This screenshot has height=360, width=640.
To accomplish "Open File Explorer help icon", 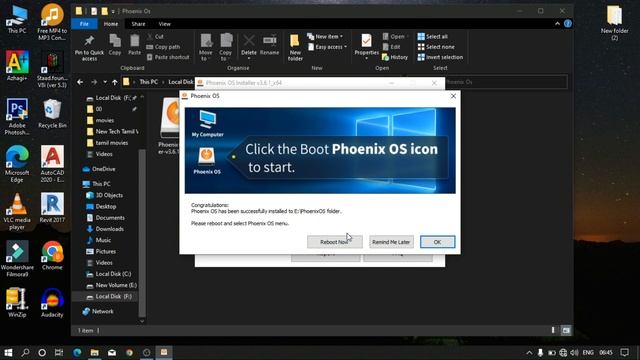I will point(567,24).
